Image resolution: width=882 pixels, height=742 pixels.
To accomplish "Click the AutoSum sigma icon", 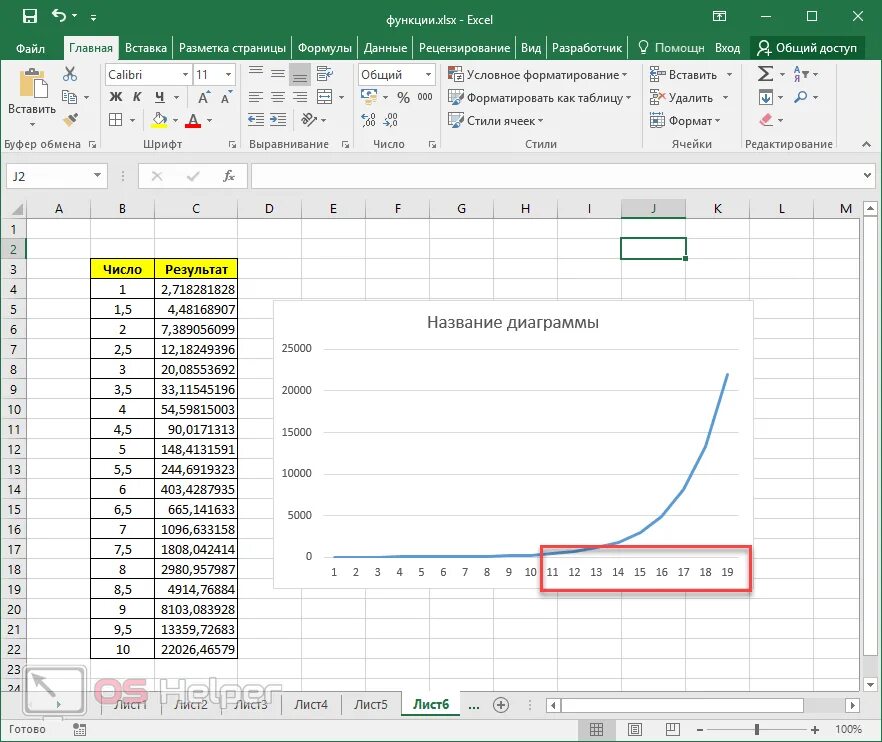I will pyautogui.click(x=765, y=74).
